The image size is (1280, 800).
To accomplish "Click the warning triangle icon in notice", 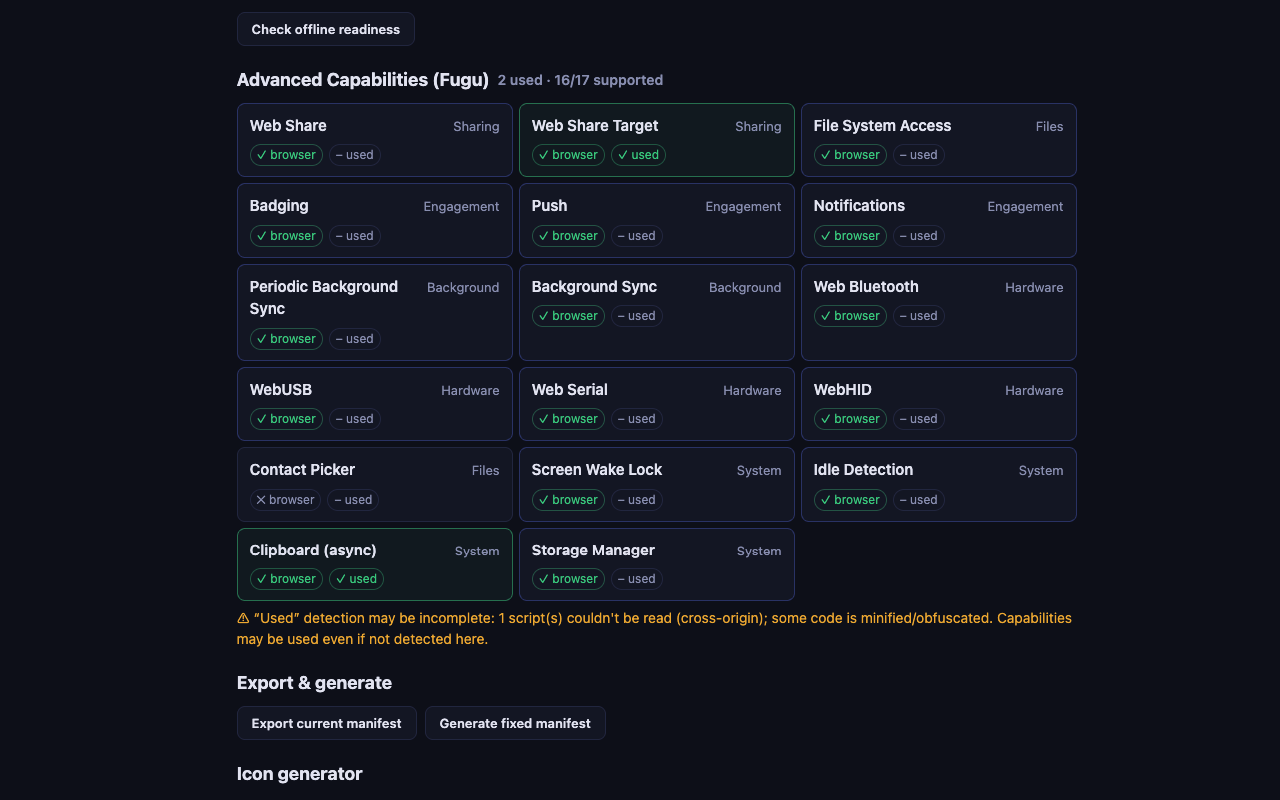I will [x=243, y=619].
